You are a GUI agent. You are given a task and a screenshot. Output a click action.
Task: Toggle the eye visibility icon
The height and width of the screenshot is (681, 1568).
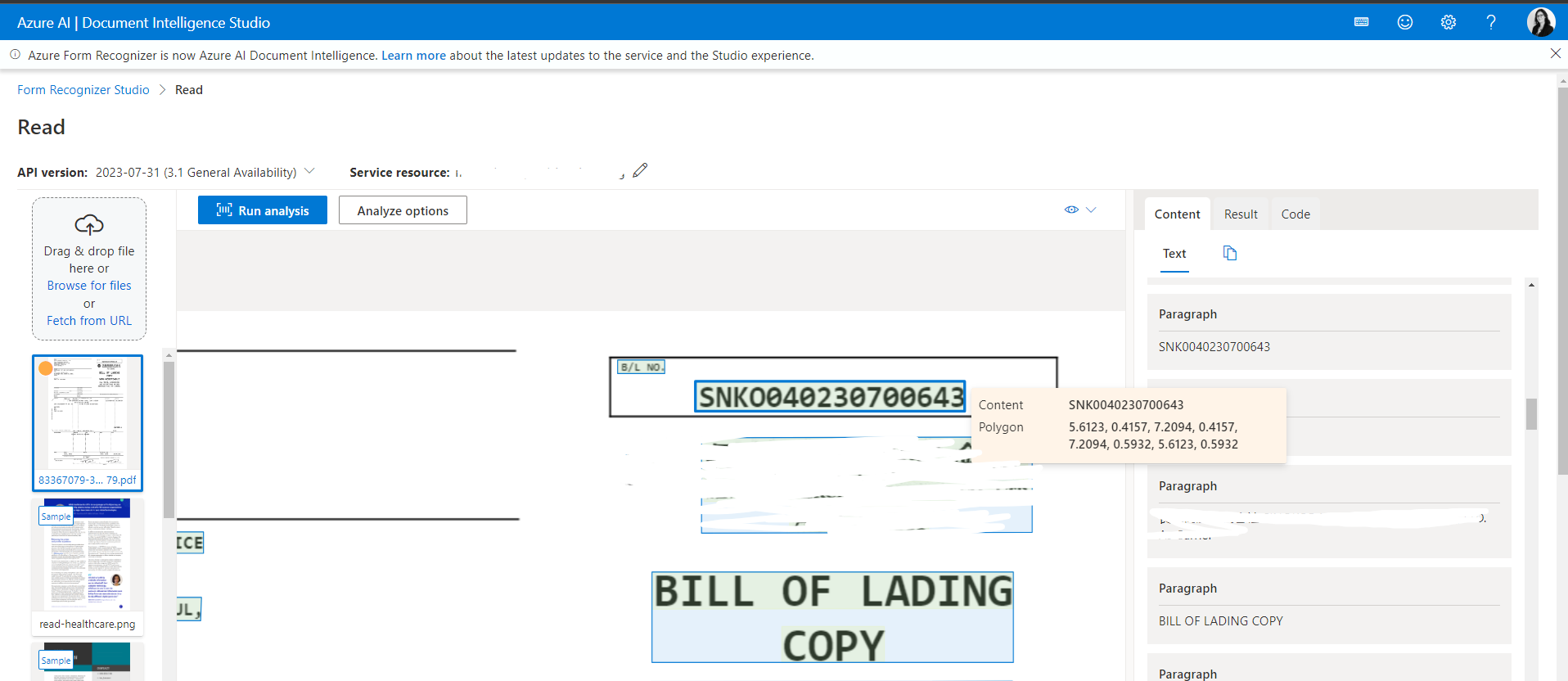(1071, 210)
